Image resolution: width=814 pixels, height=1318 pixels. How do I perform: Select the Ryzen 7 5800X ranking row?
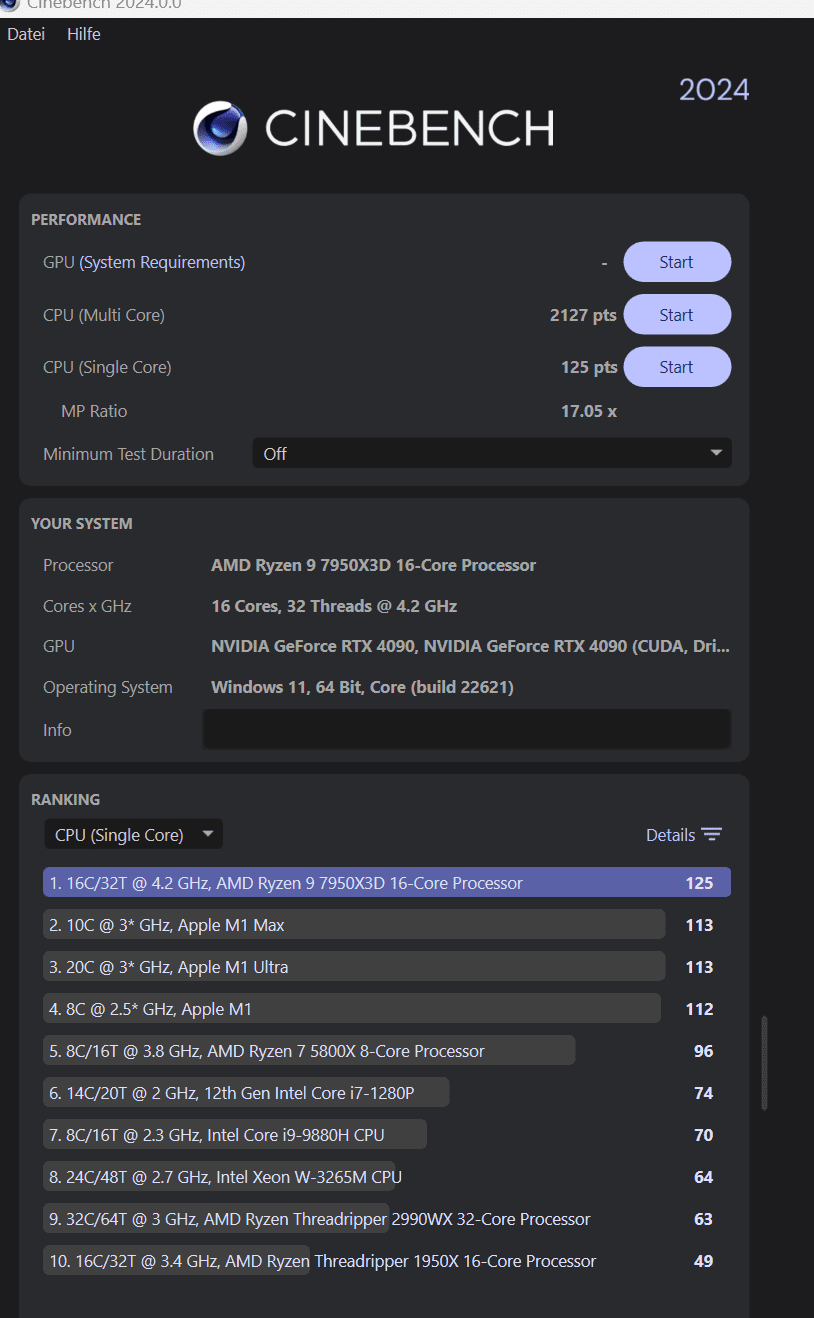387,1051
